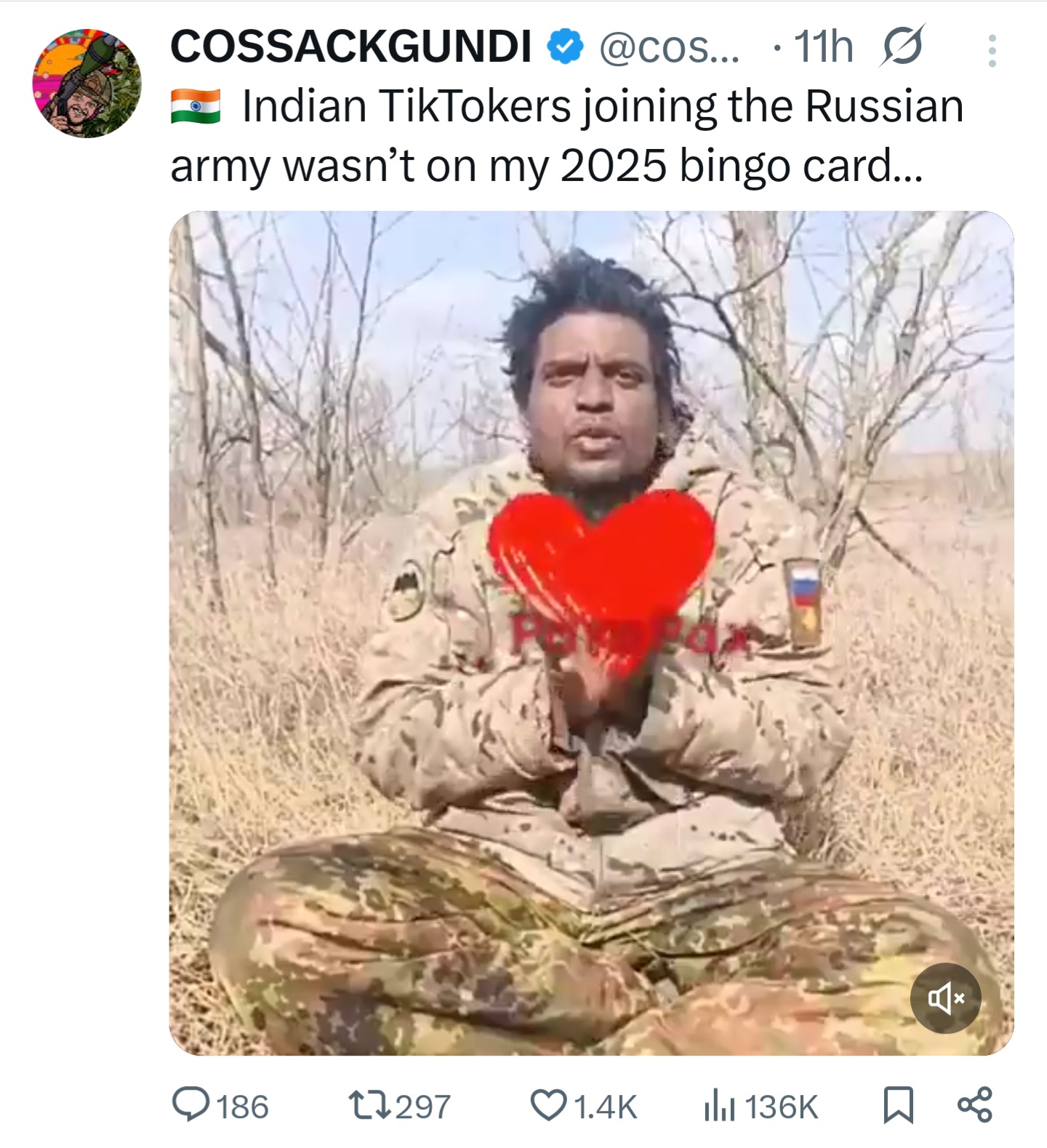Like the post with the heart icon
The width and height of the screenshot is (1047, 1148).
550,1105
